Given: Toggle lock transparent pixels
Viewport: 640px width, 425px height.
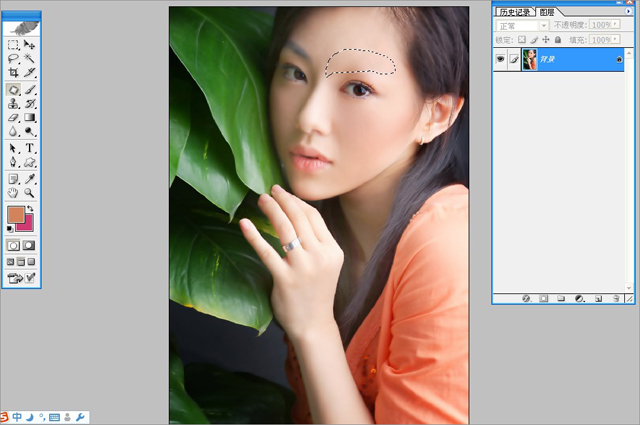Looking at the screenshot, I should pos(522,40).
